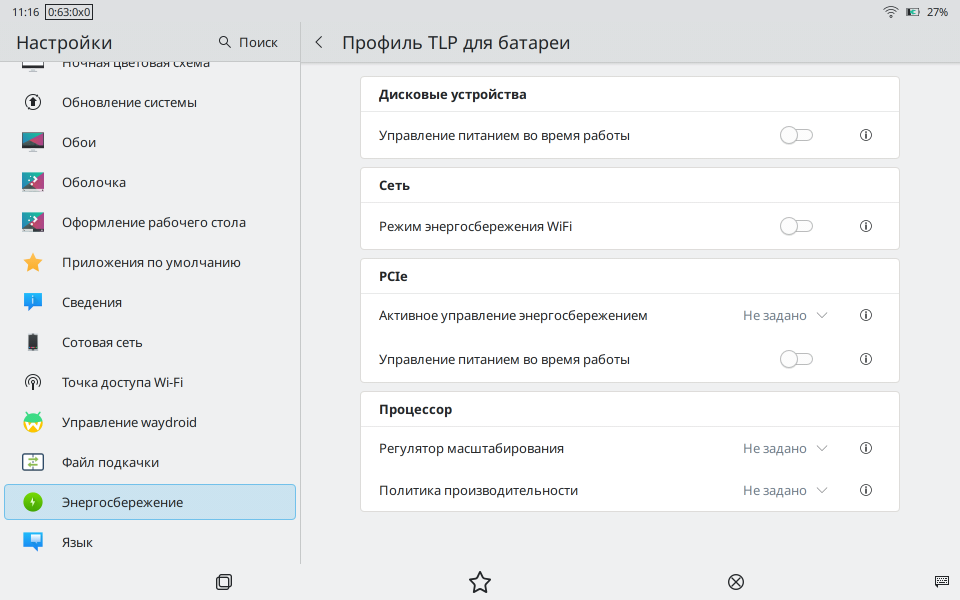
Task: Toggle disk devices runtime power management
Action: coord(796,135)
